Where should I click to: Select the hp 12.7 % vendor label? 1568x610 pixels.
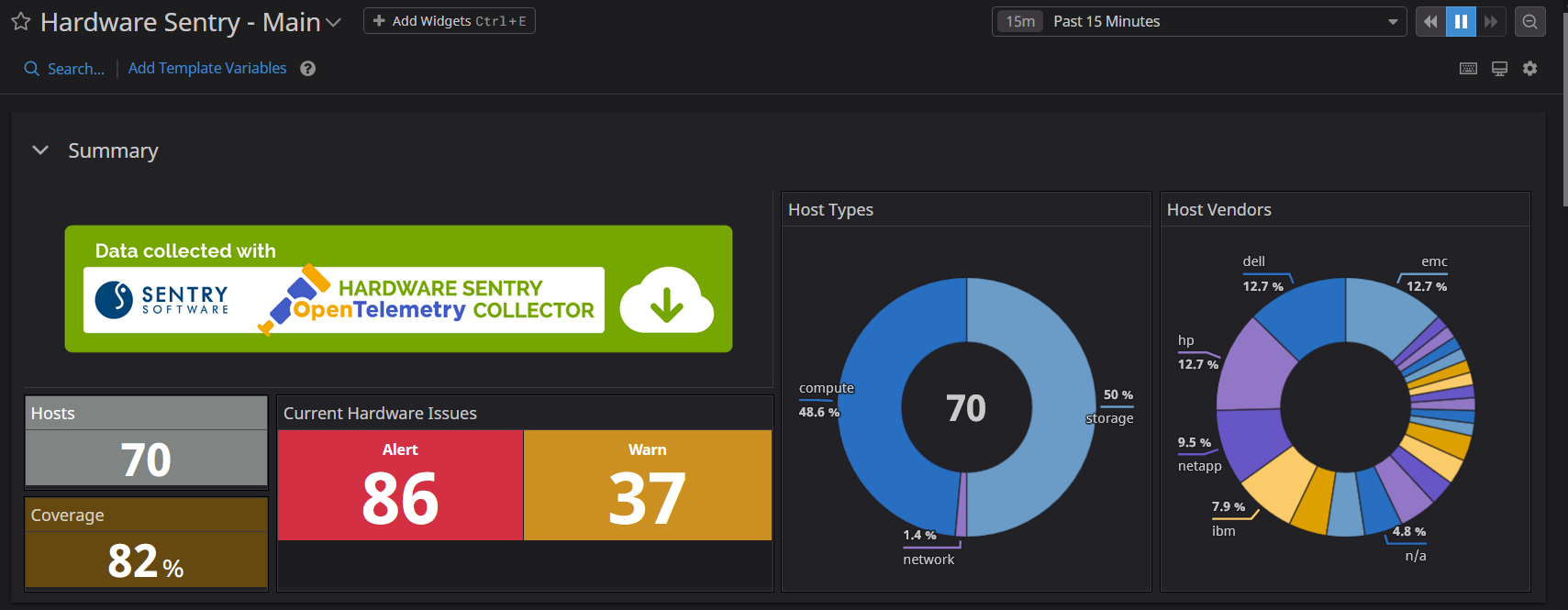[1198, 352]
